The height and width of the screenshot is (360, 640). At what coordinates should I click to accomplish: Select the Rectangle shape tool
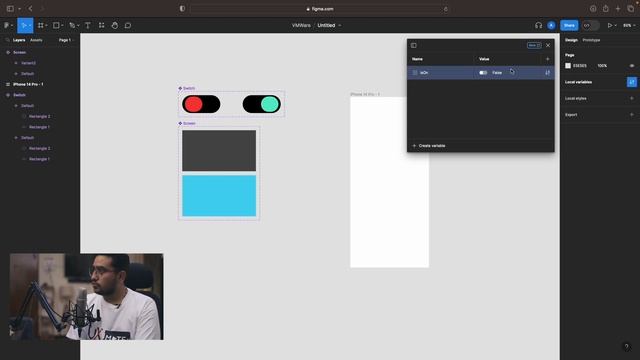tap(56, 25)
